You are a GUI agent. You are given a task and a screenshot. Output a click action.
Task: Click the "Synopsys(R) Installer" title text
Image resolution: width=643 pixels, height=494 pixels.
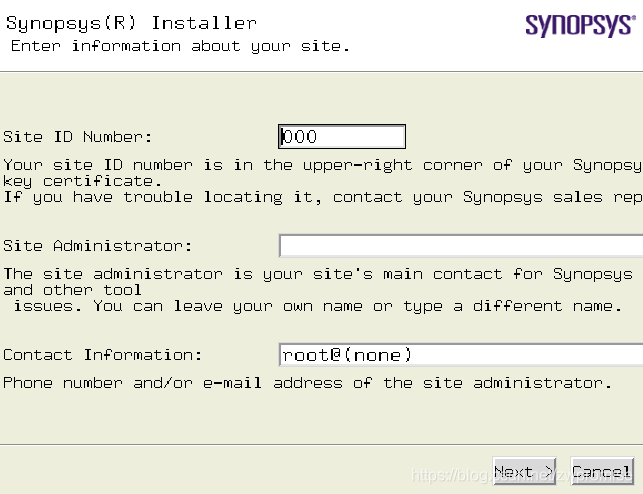pos(132,23)
